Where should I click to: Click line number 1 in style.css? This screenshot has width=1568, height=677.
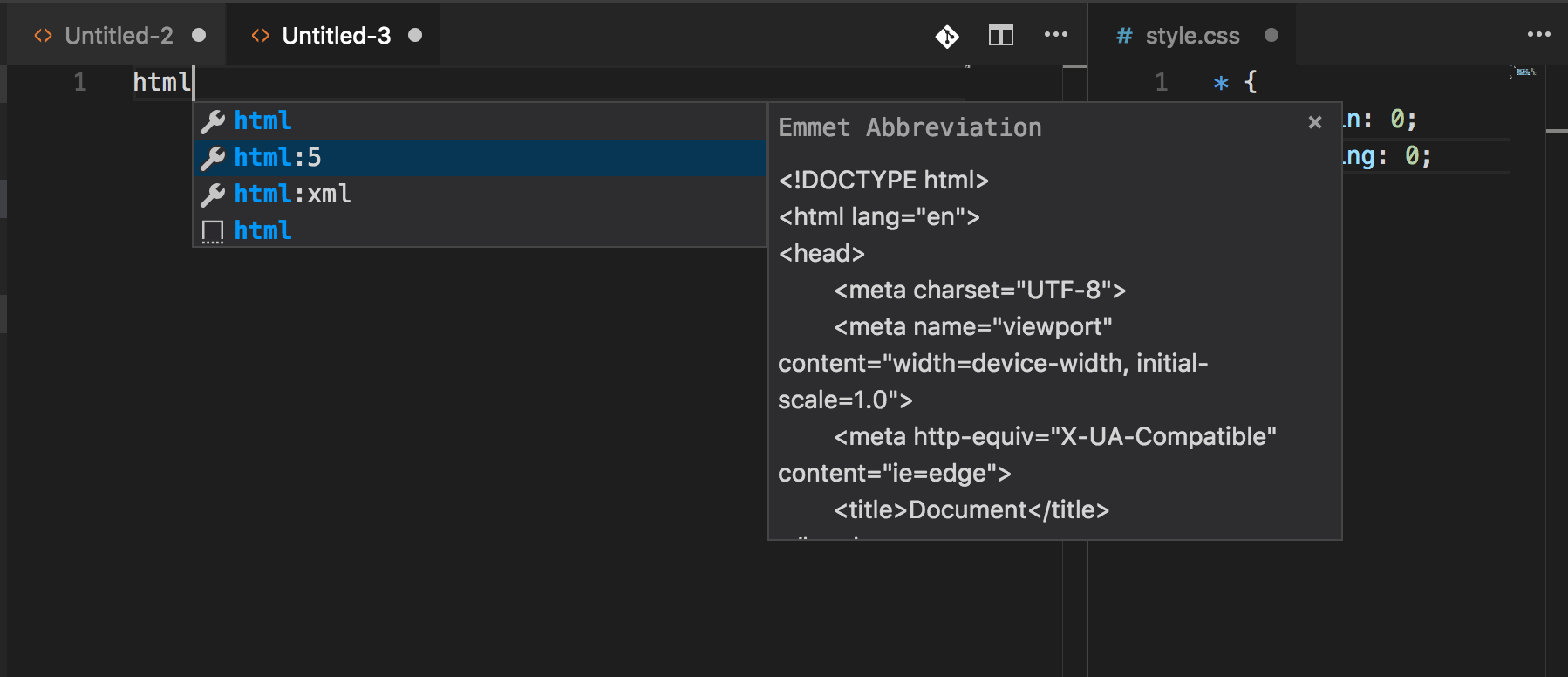(1162, 82)
